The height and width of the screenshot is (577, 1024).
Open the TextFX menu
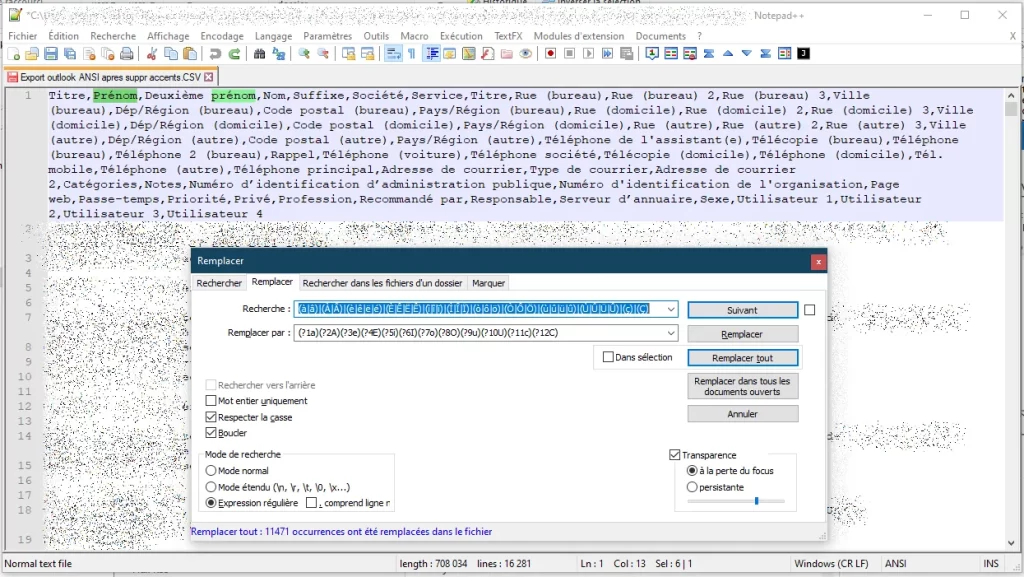coord(508,36)
